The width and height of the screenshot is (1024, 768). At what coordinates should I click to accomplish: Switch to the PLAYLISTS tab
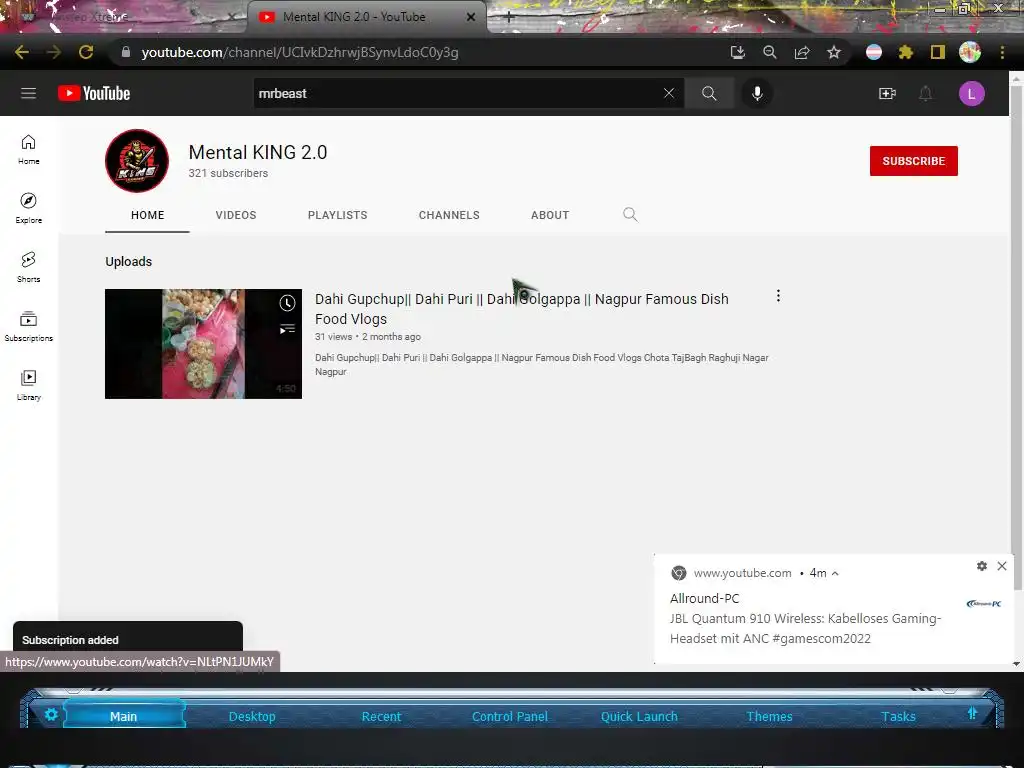point(338,215)
